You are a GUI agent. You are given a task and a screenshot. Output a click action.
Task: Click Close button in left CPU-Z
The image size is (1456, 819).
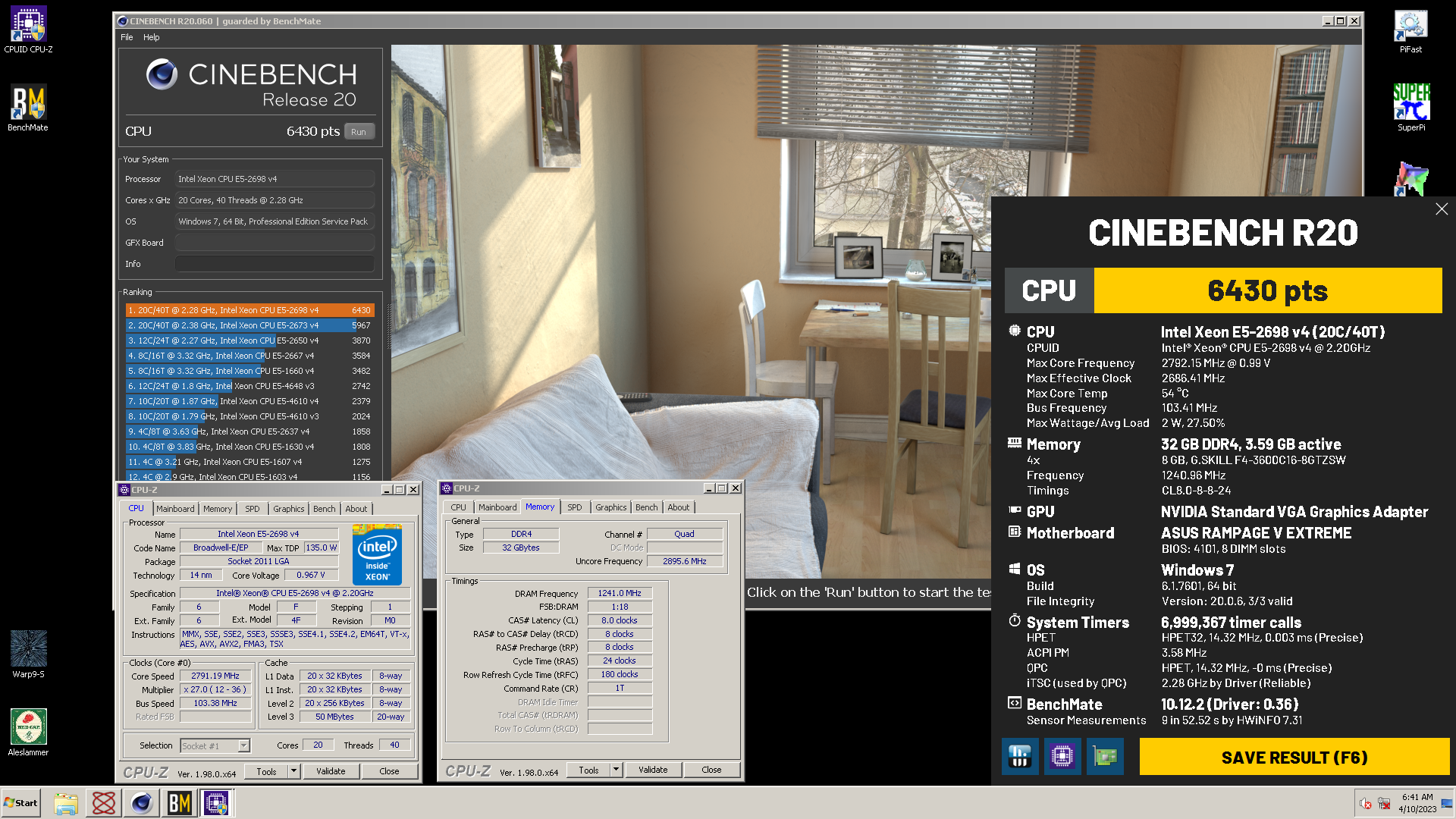pos(389,771)
